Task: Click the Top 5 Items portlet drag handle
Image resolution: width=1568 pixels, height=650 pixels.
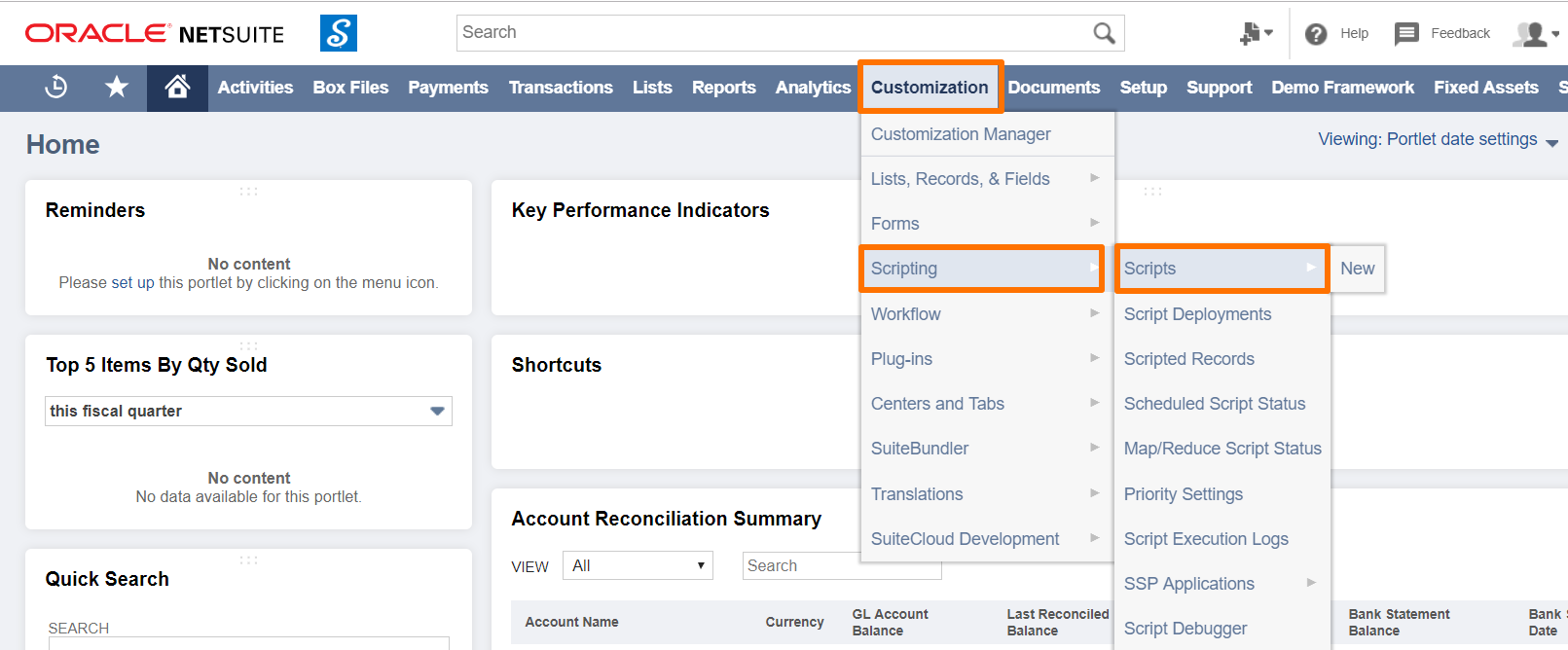Action: click(x=249, y=345)
